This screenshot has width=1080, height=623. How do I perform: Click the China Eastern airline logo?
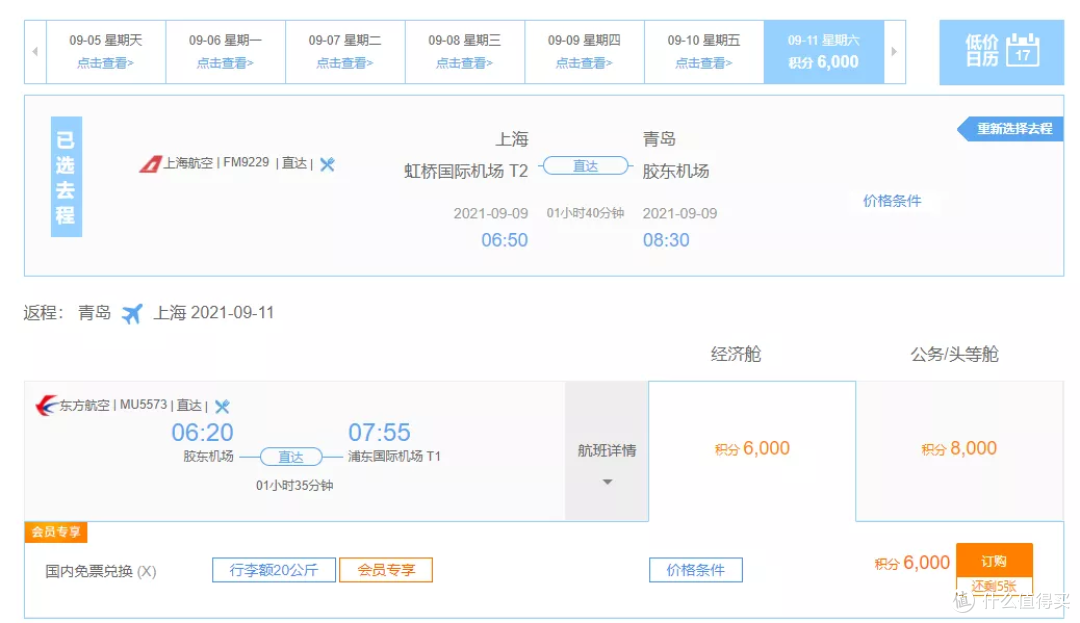[46, 405]
